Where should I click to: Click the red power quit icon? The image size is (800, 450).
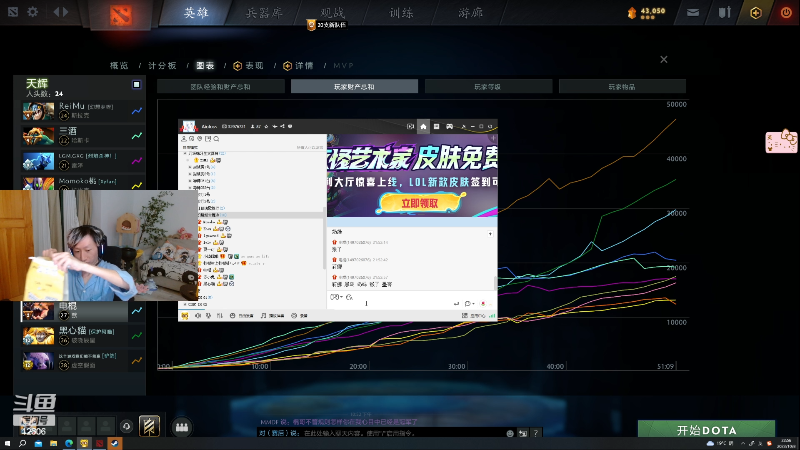coord(786,13)
